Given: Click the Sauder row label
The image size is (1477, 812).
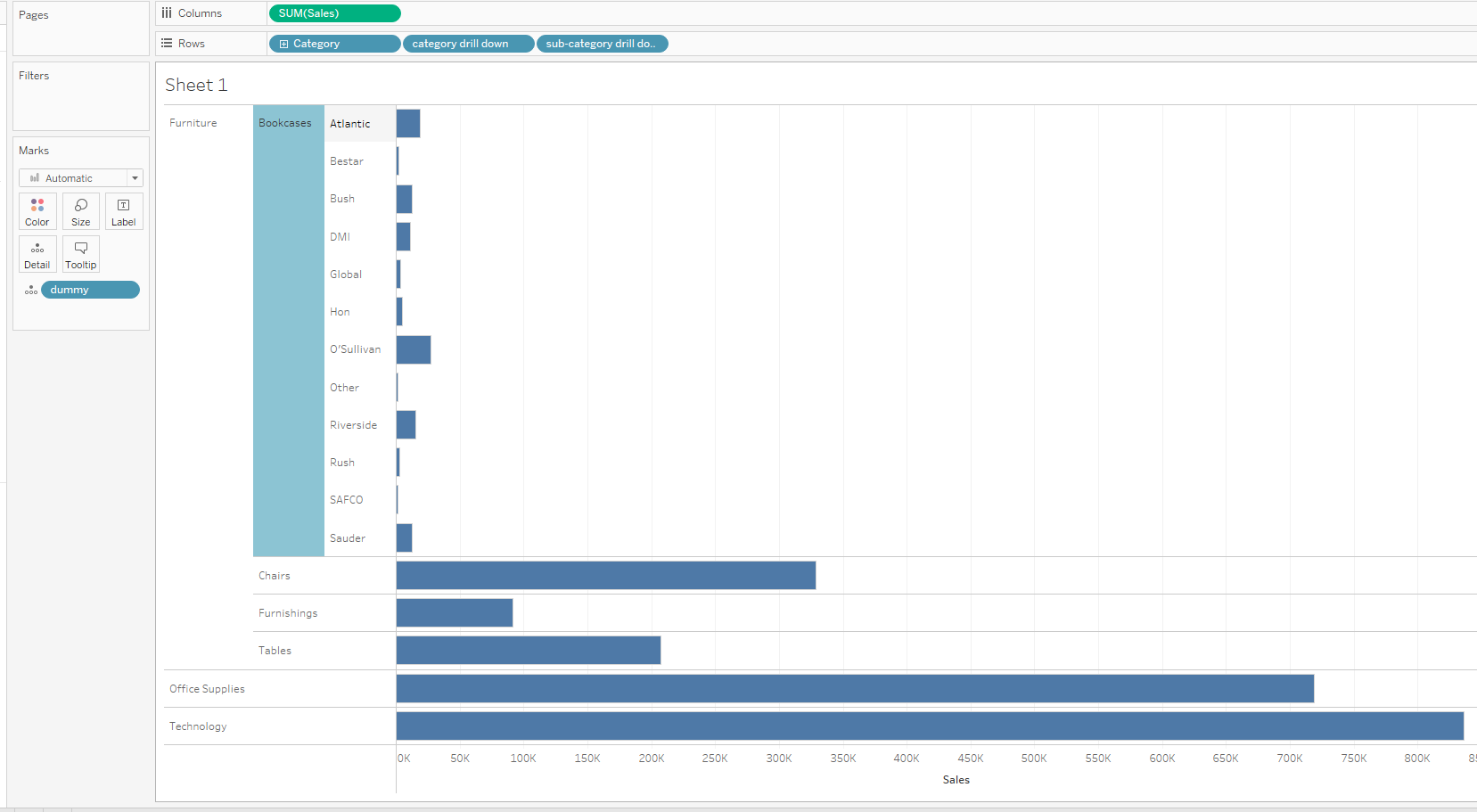Looking at the screenshot, I should point(348,538).
